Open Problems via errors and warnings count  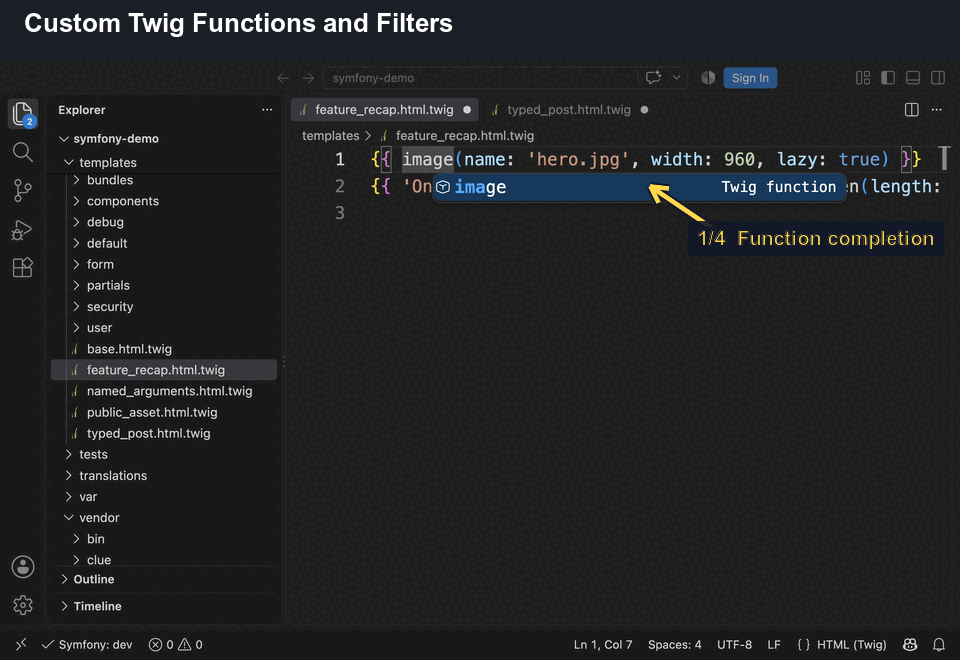(x=176, y=644)
